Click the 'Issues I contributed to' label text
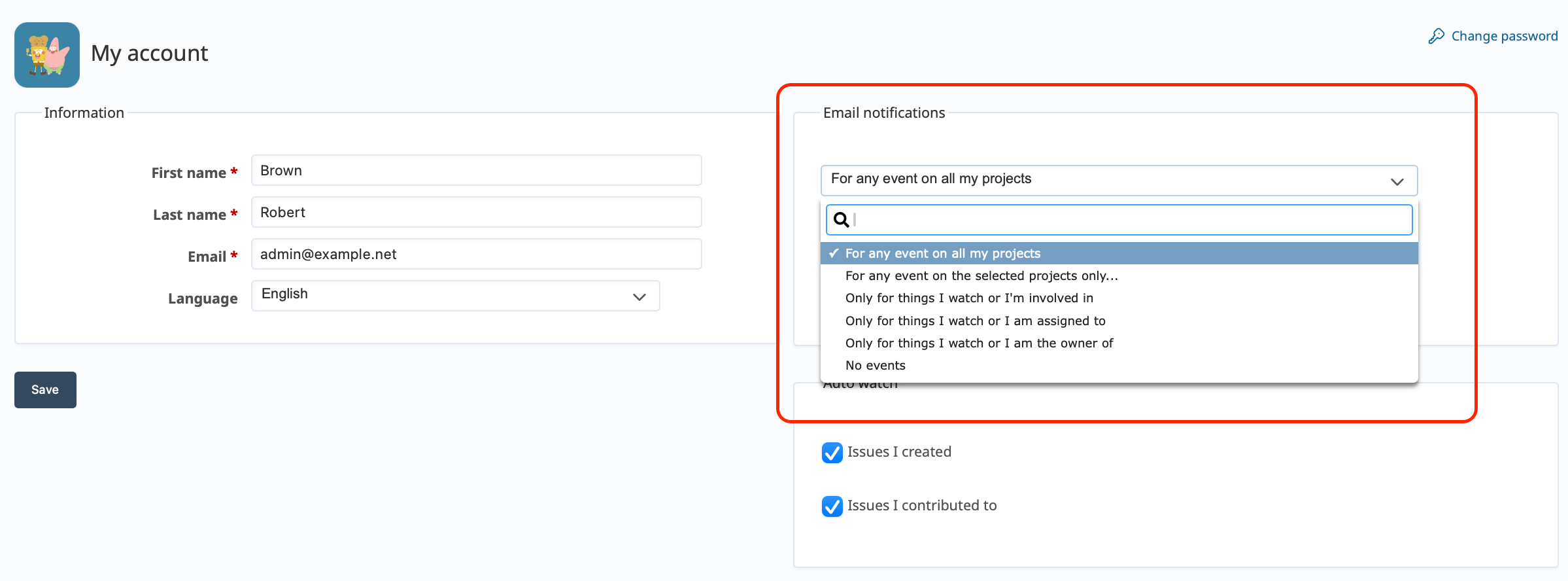Image resolution: width=1568 pixels, height=581 pixels. (x=922, y=505)
